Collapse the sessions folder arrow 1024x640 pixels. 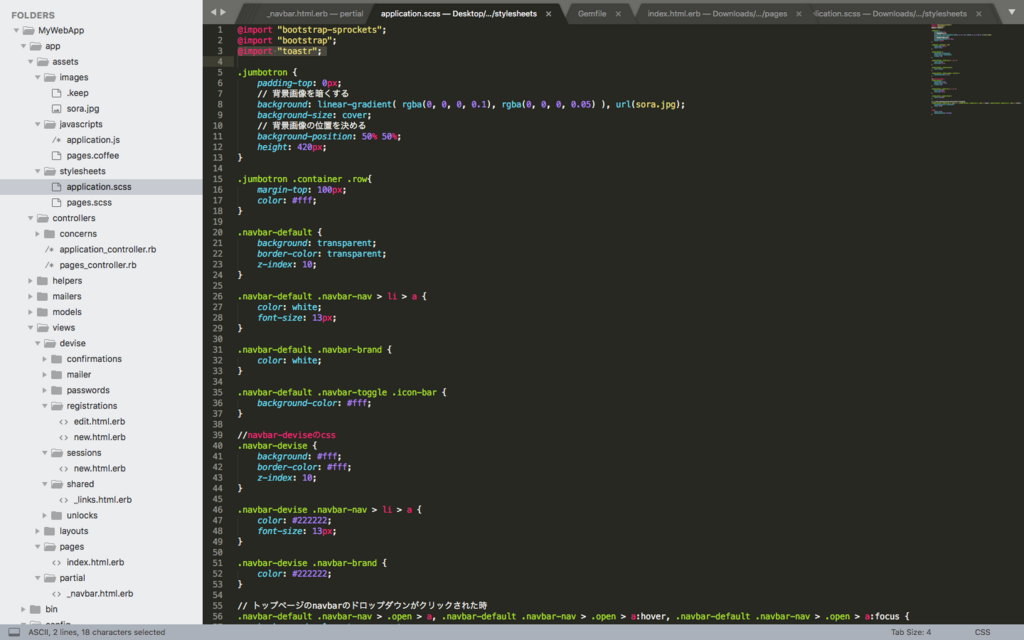(x=45, y=453)
